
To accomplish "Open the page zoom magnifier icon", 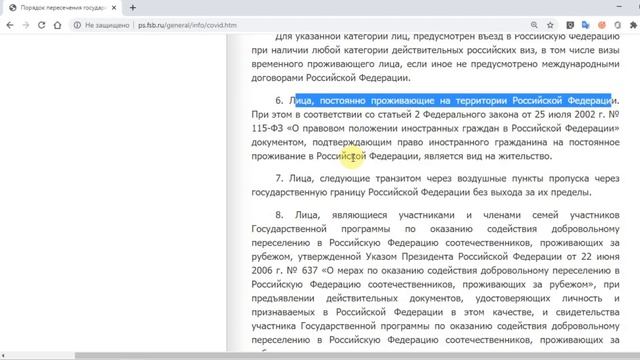I will click(x=534, y=25).
